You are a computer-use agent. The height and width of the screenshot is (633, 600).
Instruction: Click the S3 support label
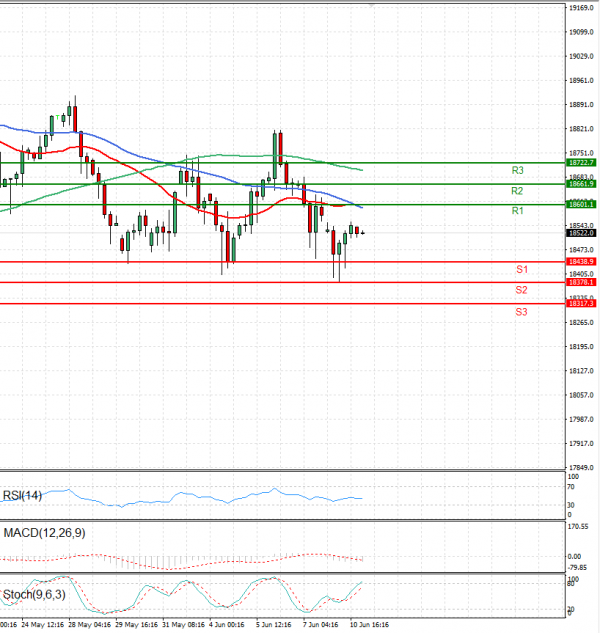click(521, 312)
